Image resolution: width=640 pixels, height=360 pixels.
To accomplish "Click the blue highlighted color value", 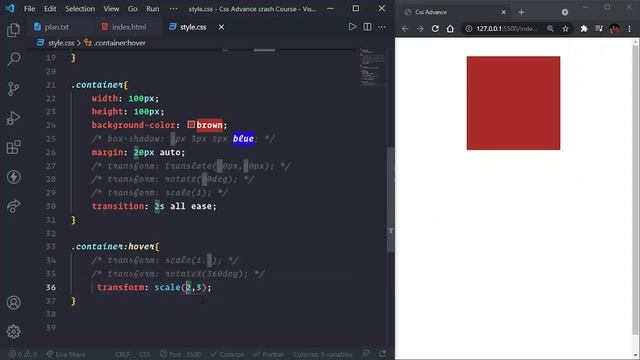I will 243,138.
